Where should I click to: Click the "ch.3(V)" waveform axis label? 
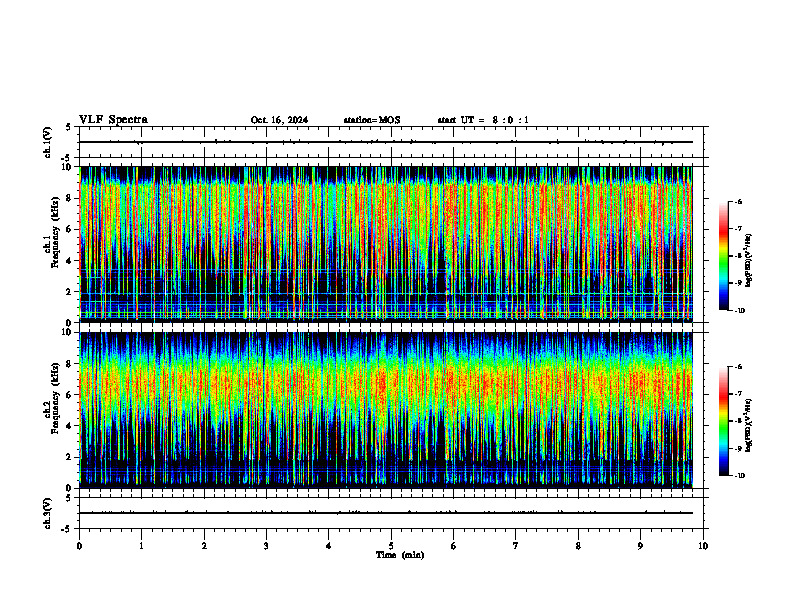point(48,513)
